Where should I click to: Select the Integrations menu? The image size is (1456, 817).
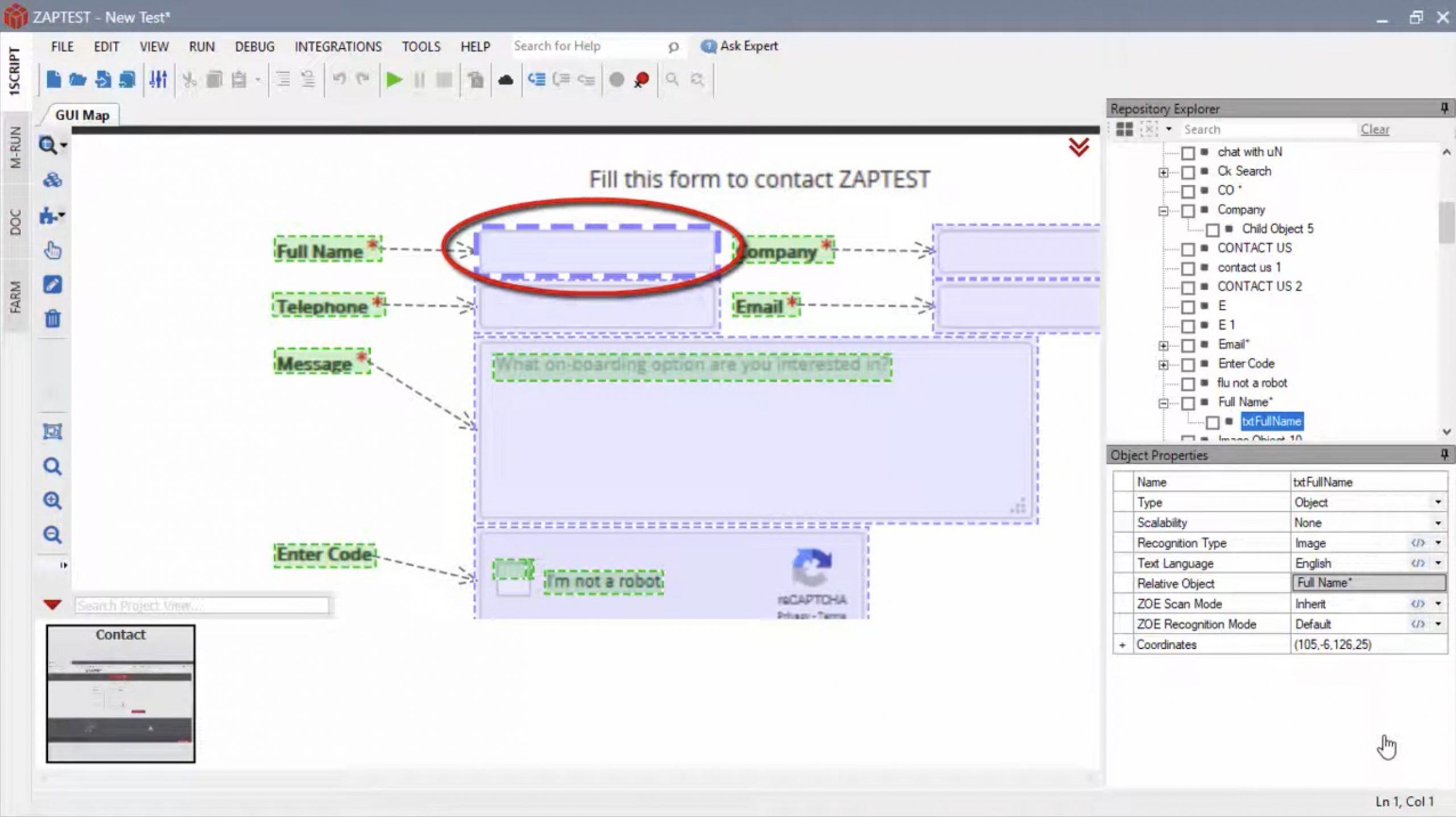coord(337,45)
